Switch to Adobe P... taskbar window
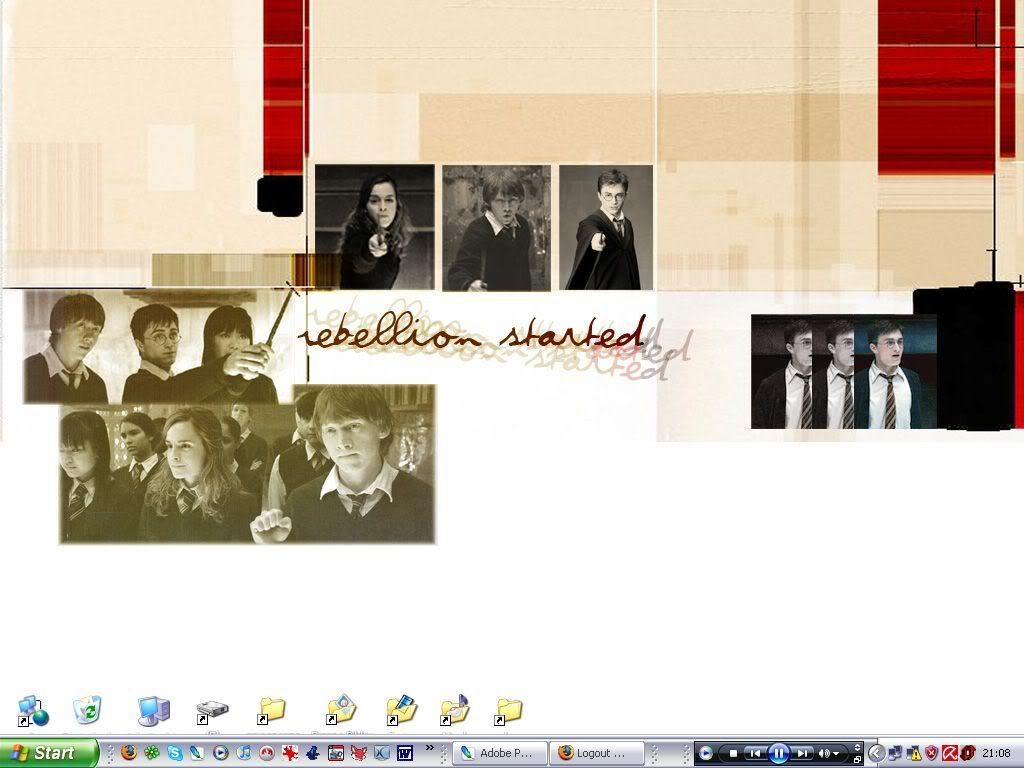1024x768 pixels. point(500,753)
